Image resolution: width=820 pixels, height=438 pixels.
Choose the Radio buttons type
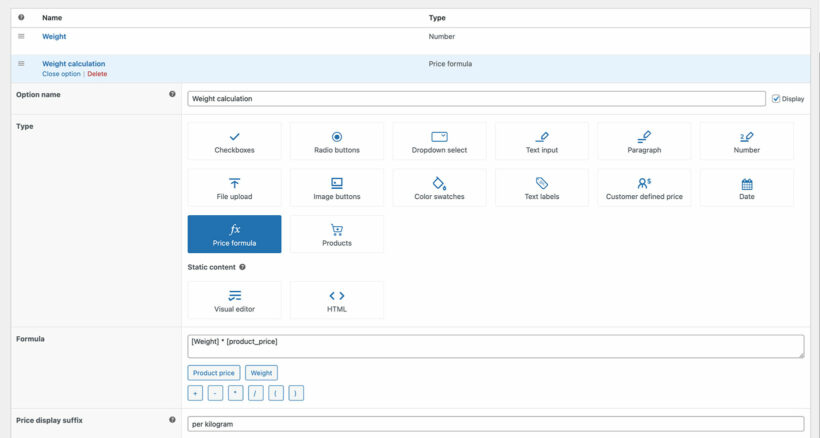click(x=337, y=141)
